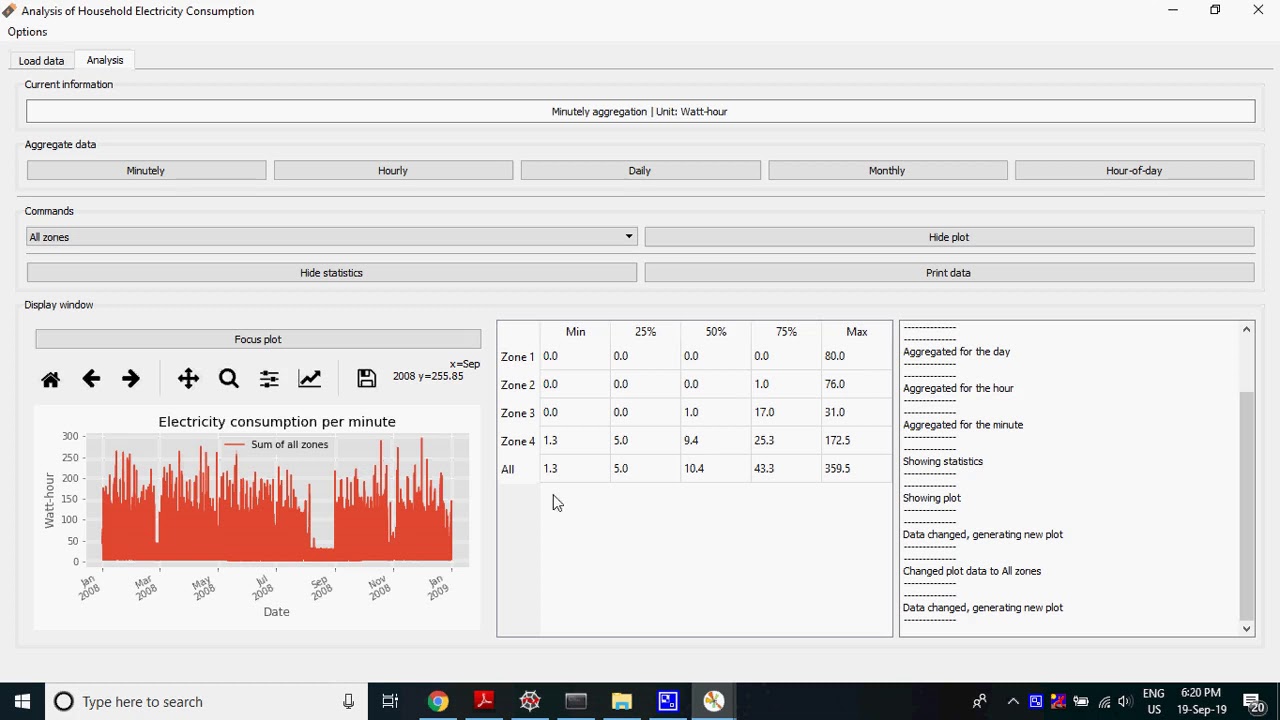The height and width of the screenshot is (720, 1280).
Task: Click the Hide plot button
Action: [949, 237]
